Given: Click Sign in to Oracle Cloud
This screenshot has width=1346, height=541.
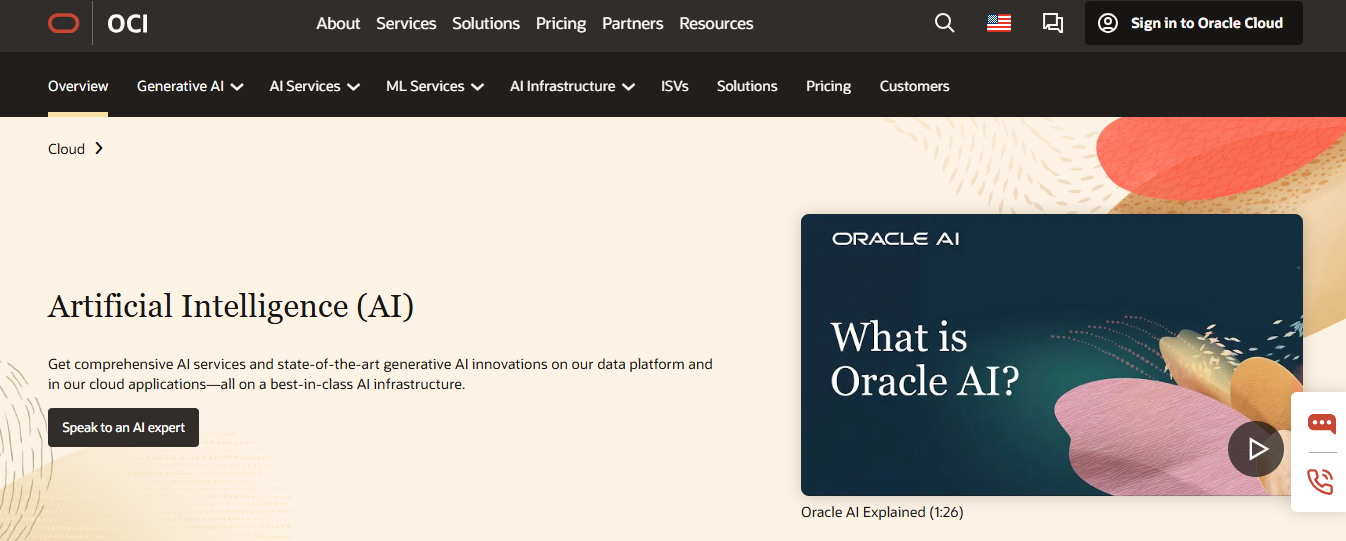Looking at the screenshot, I should 1193,23.
